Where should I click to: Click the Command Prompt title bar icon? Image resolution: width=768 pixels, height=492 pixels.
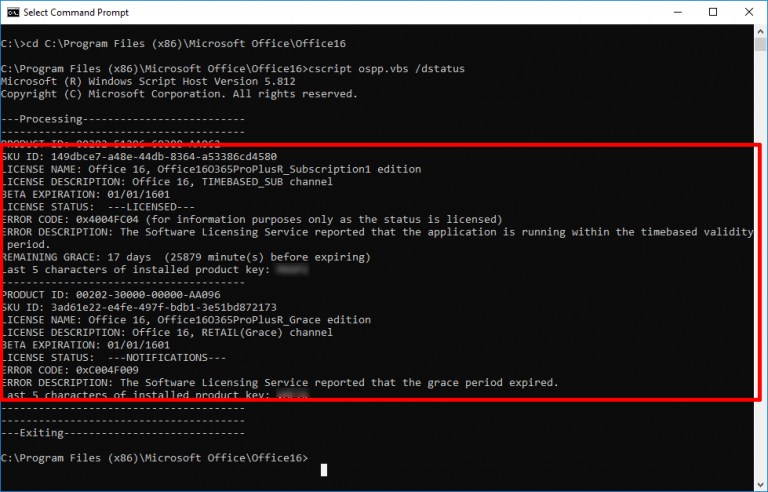pos(11,12)
